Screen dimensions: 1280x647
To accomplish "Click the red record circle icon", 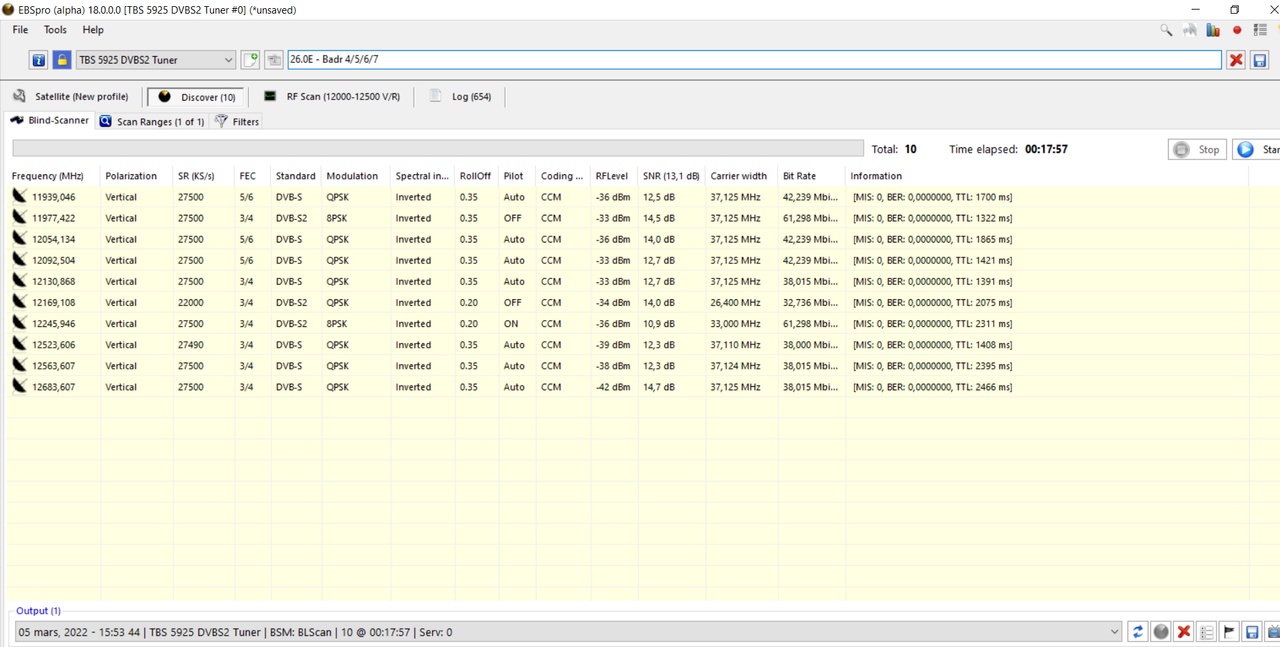I will tap(1237, 31).
